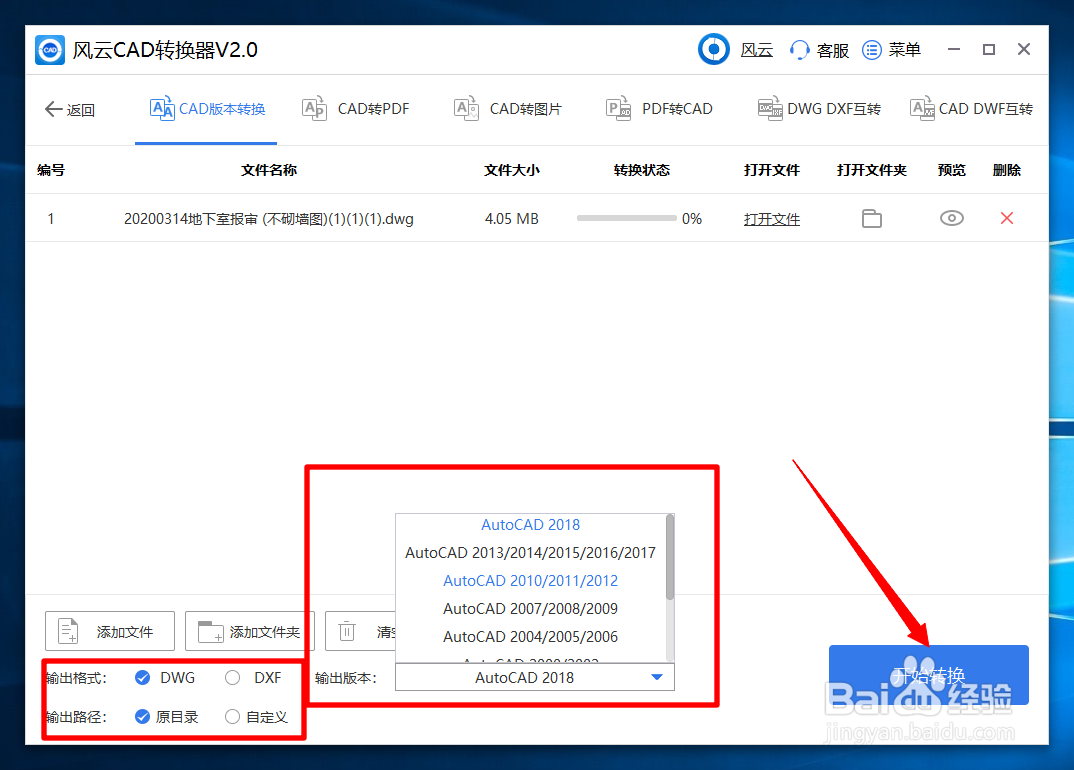1074x770 pixels.
Task: Go back using the 返回 arrow
Action: pos(69,110)
